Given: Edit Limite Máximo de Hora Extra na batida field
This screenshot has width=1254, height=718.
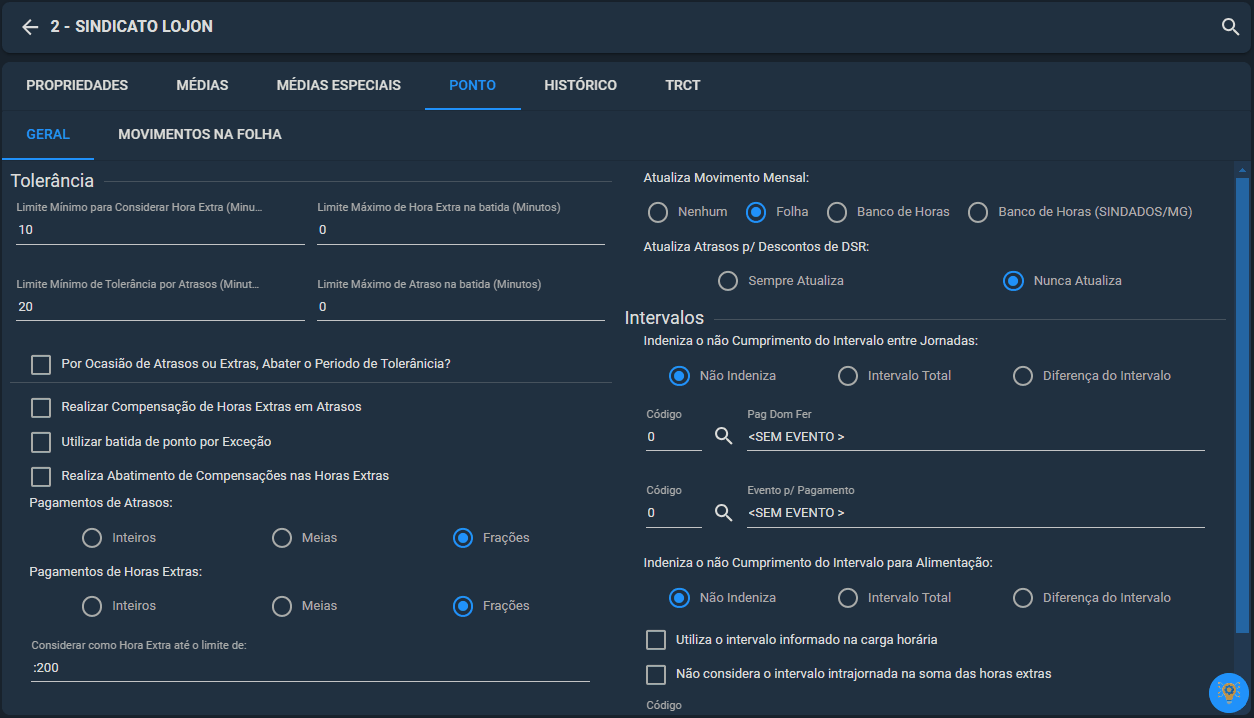Looking at the screenshot, I should click(461, 230).
